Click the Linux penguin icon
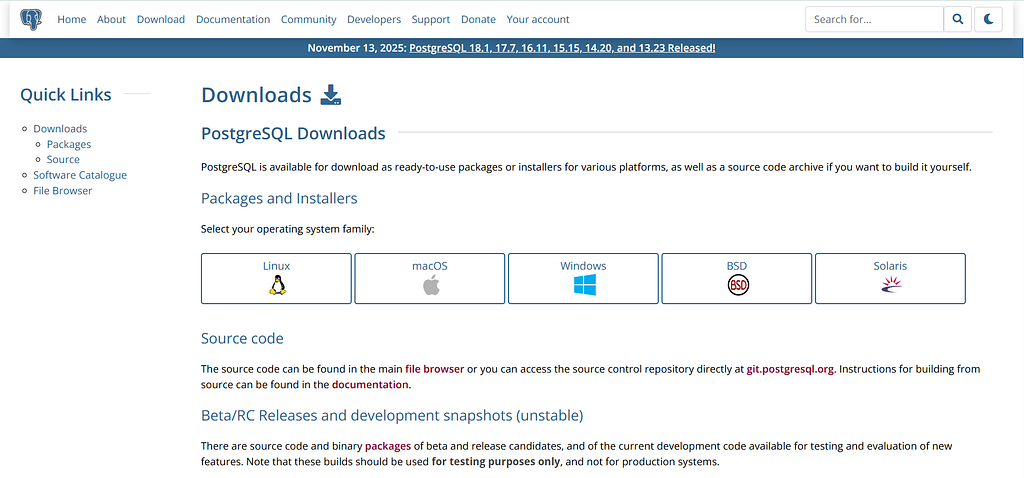The image size is (1024, 478). tap(277, 285)
